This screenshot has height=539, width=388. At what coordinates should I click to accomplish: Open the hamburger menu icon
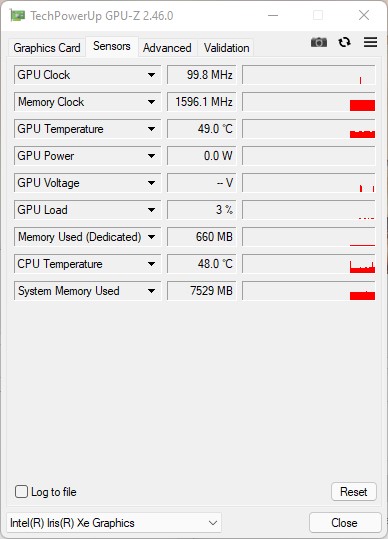pyautogui.click(x=370, y=42)
